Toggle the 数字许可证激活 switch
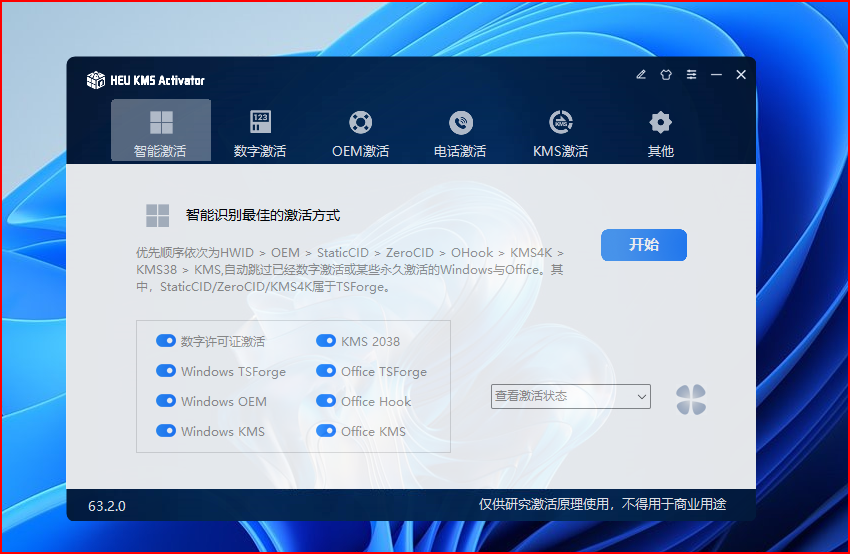The image size is (850, 554). (166, 341)
